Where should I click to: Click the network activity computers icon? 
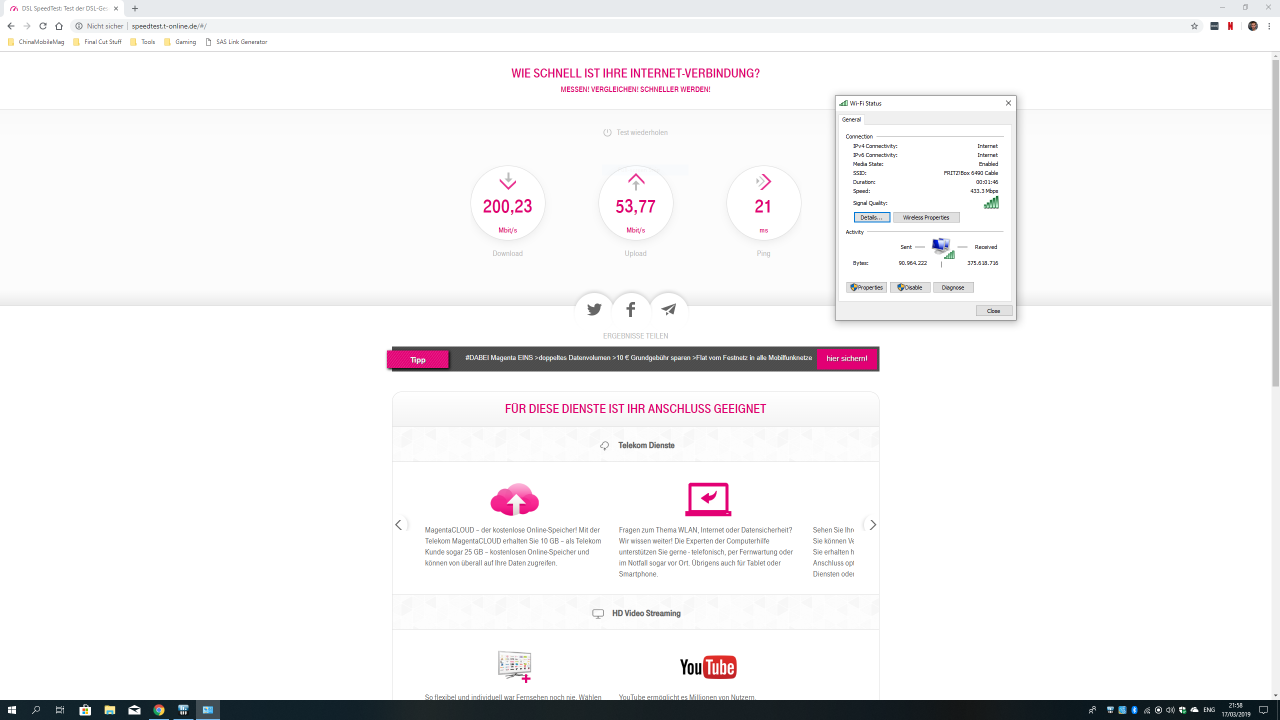click(x=942, y=247)
